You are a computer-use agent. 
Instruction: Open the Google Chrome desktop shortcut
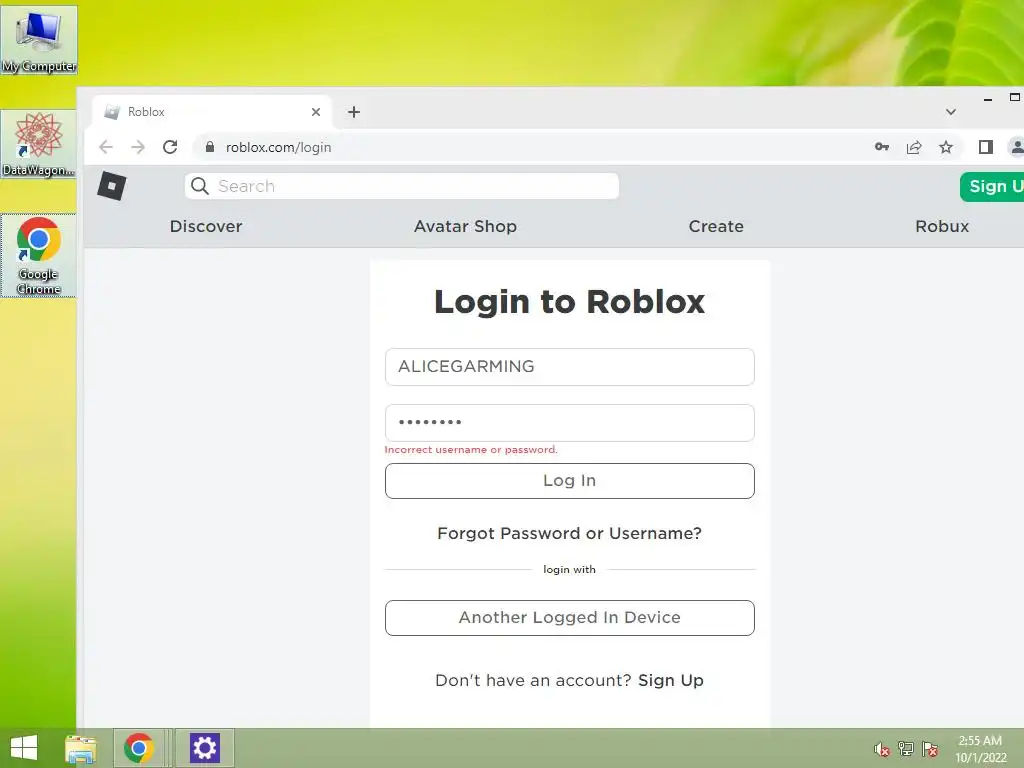(39, 255)
